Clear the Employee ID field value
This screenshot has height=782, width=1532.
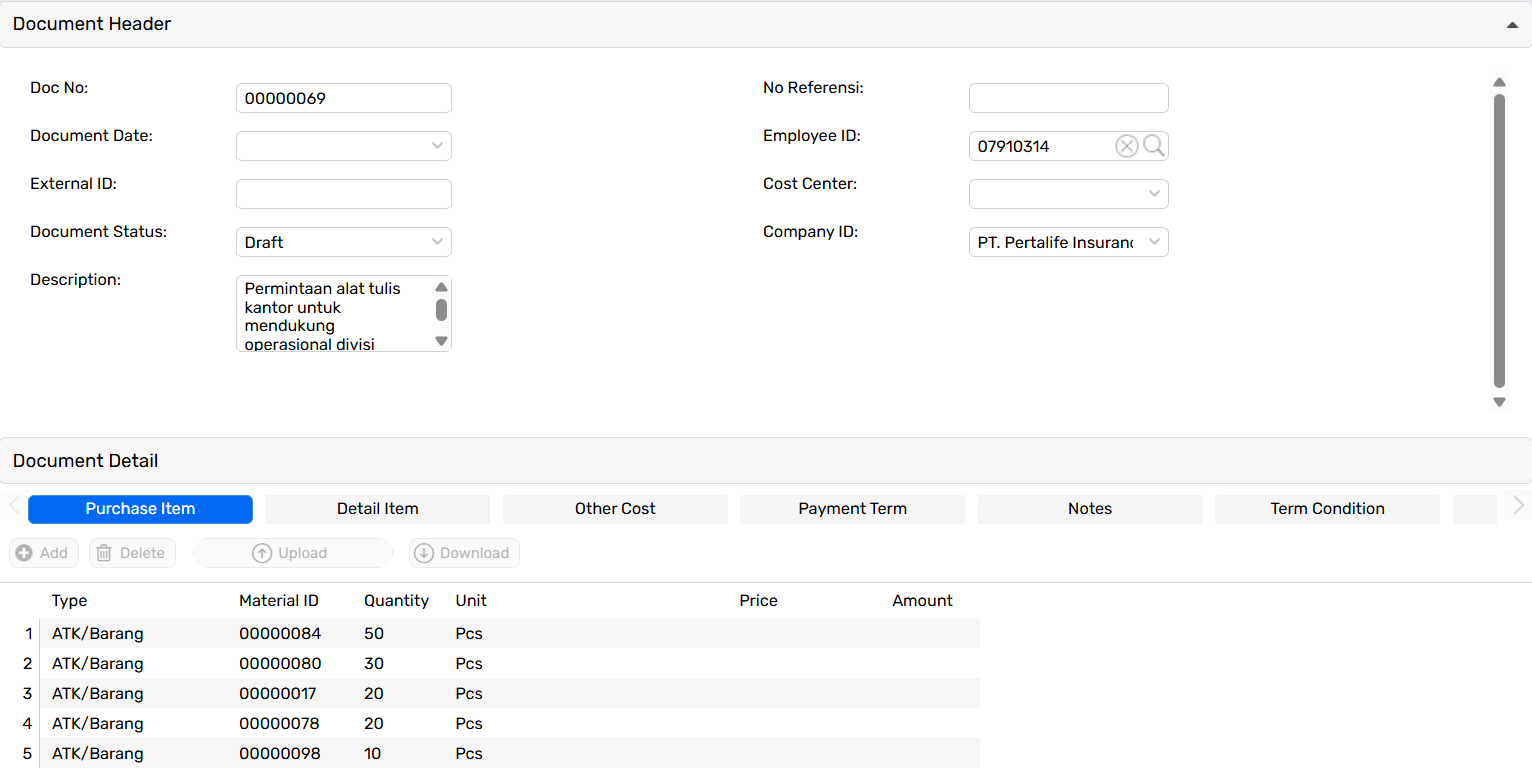(x=1127, y=146)
